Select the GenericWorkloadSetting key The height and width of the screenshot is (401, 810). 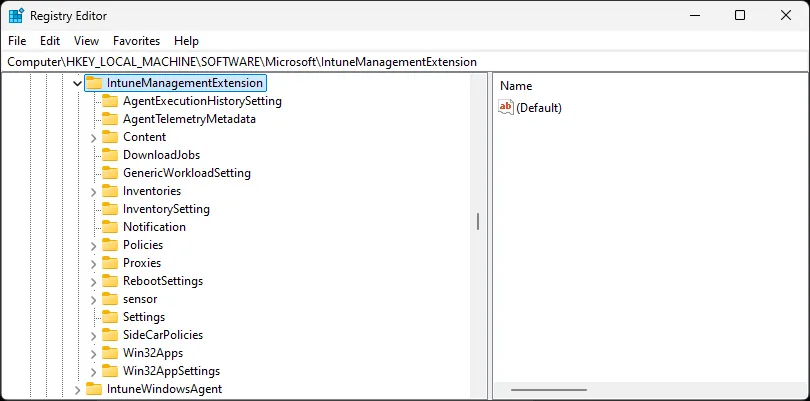point(186,173)
